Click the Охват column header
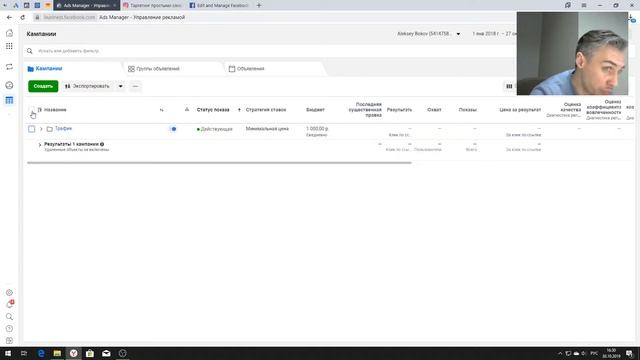 [x=434, y=110]
